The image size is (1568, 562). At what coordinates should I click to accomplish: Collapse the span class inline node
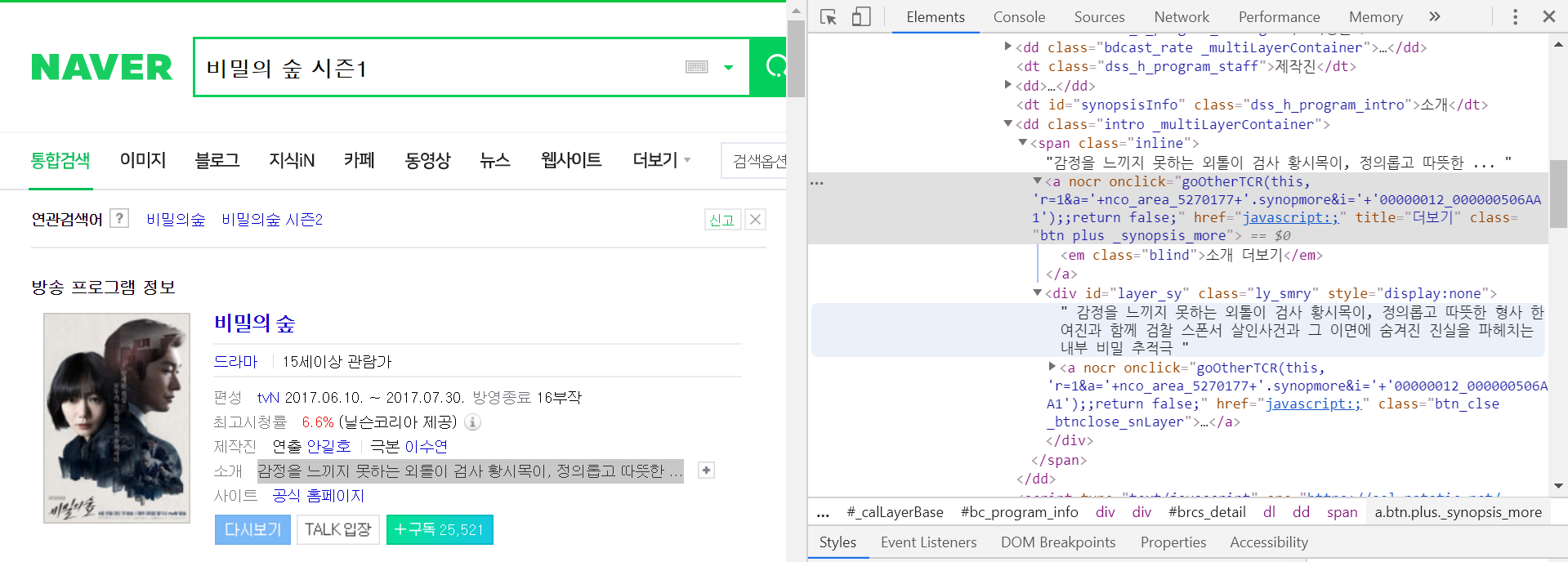click(x=1022, y=143)
